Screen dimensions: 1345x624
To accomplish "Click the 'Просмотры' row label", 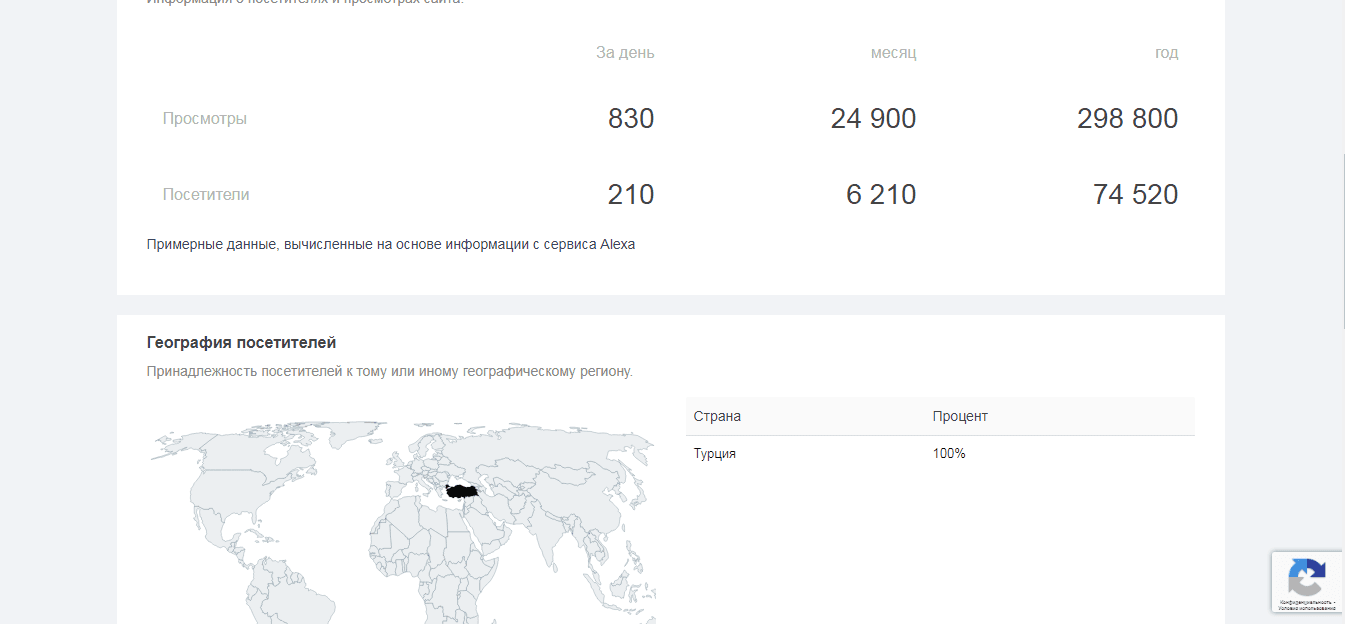I will 205,119.
